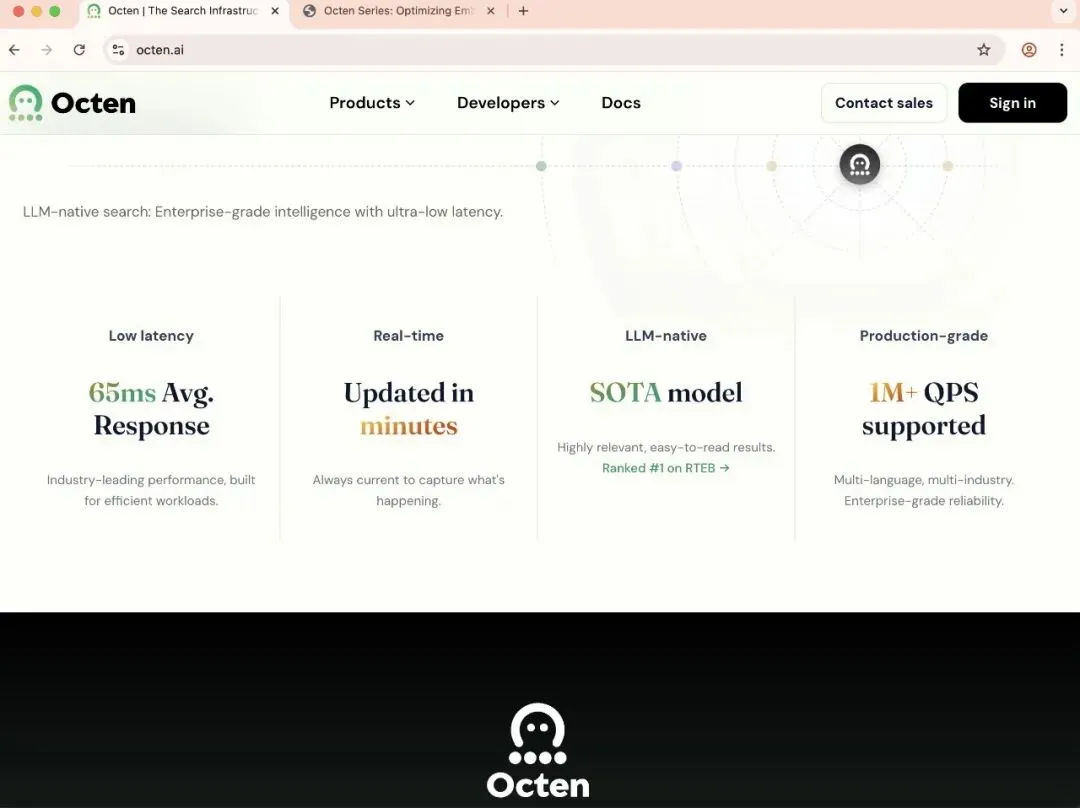The image size is (1080, 808).
Task: Click the Production-grade label
Action: point(924,335)
